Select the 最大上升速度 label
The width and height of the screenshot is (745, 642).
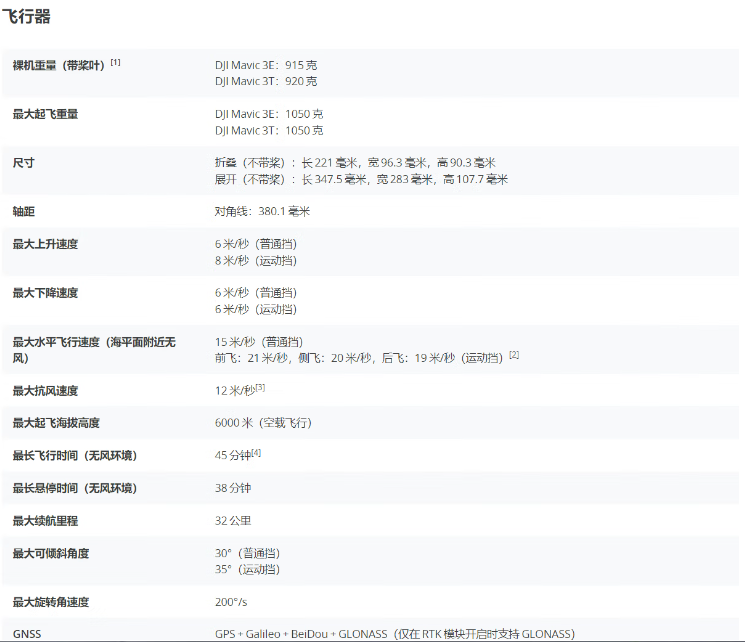pyautogui.click(x=45, y=244)
